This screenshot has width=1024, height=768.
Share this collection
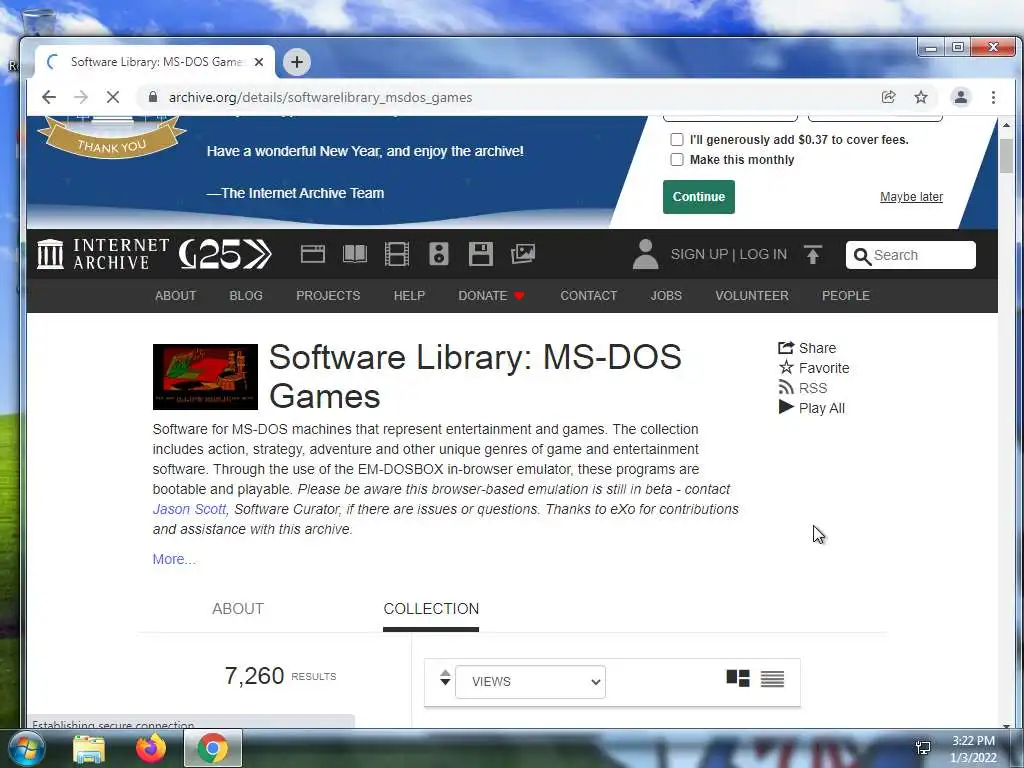click(807, 348)
